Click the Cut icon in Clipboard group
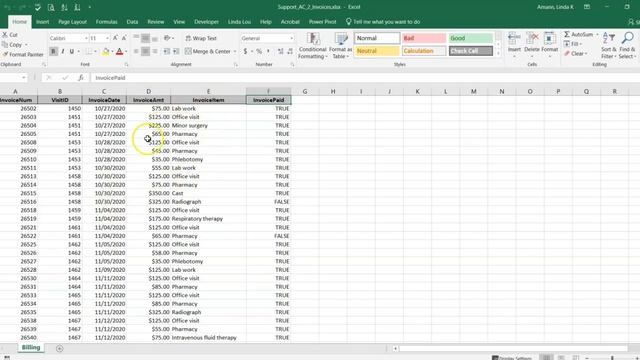640x360 pixels. (x=10, y=35)
